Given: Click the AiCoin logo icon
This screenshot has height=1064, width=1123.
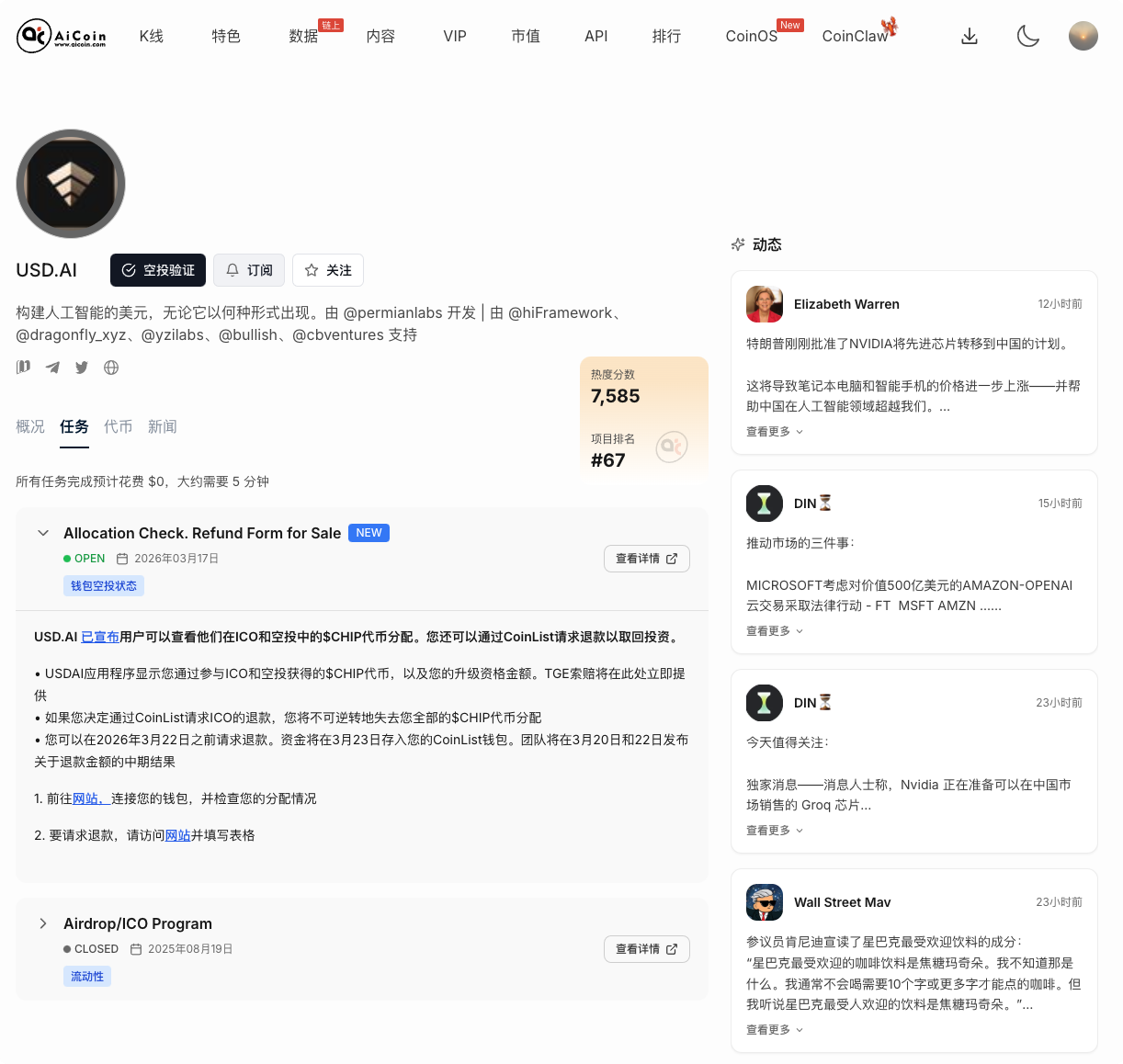Looking at the screenshot, I should (37, 36).
